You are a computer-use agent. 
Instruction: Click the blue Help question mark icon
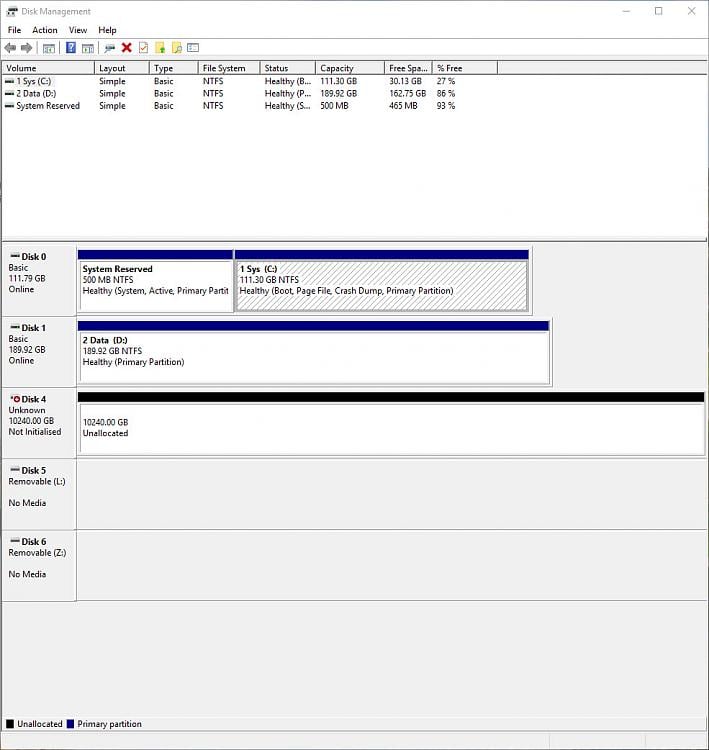(71, 48)
